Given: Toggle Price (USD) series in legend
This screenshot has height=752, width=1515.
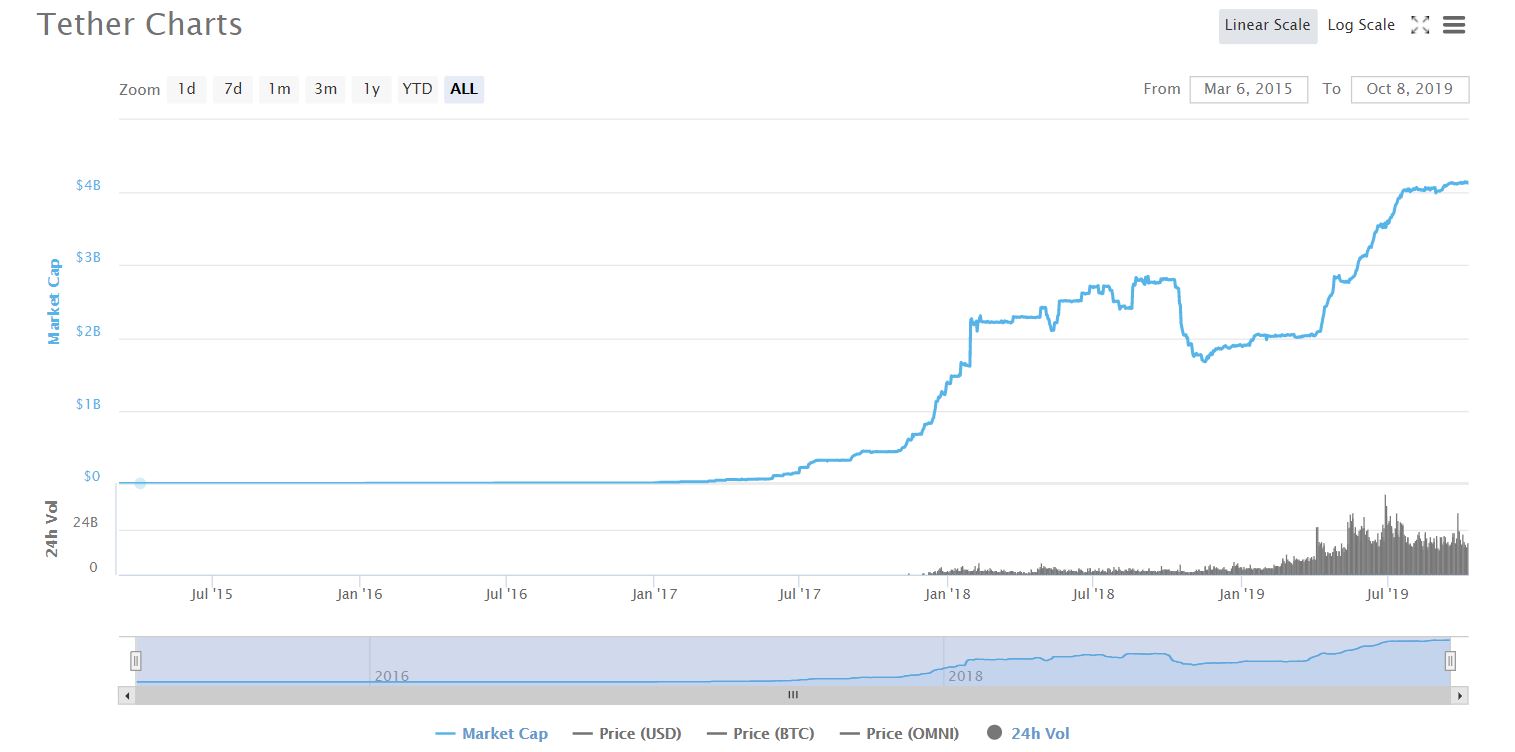Looking at the screenshot, I should tap(627, 734).
